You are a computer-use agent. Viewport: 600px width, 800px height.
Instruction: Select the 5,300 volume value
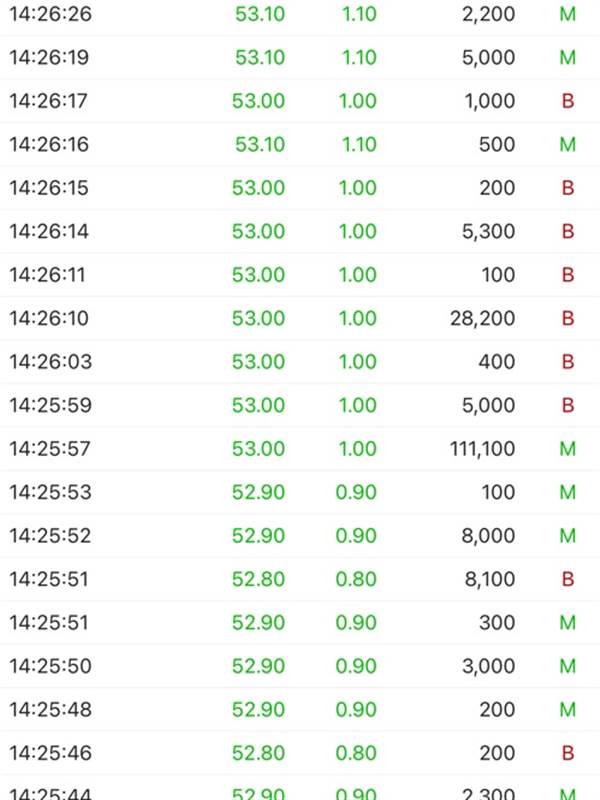[x=490, y=232]
